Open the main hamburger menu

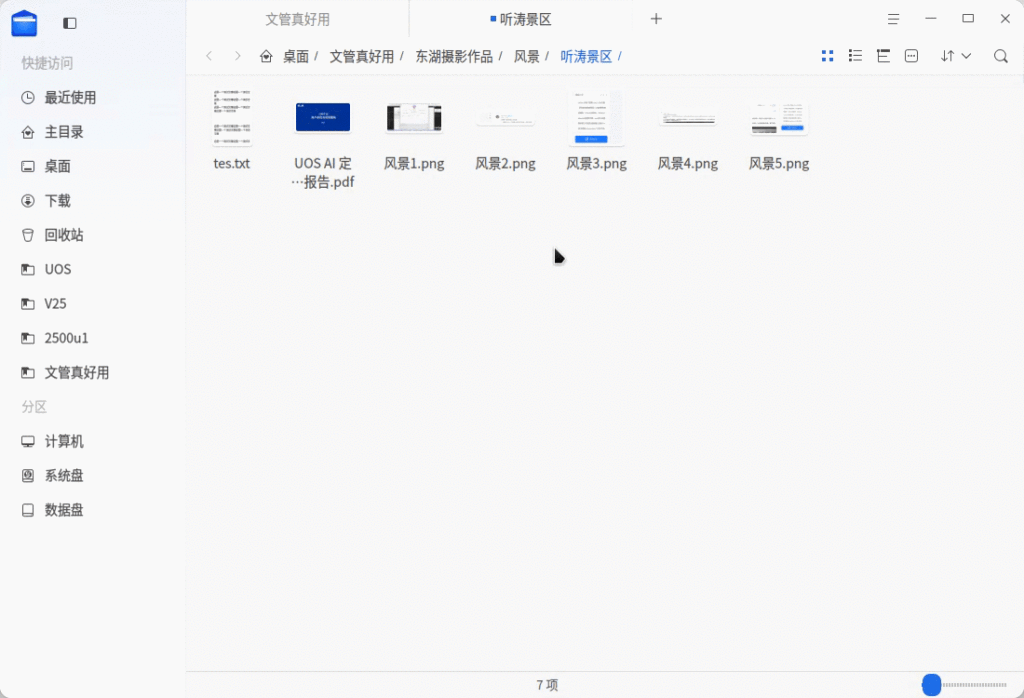coord(892,19)
